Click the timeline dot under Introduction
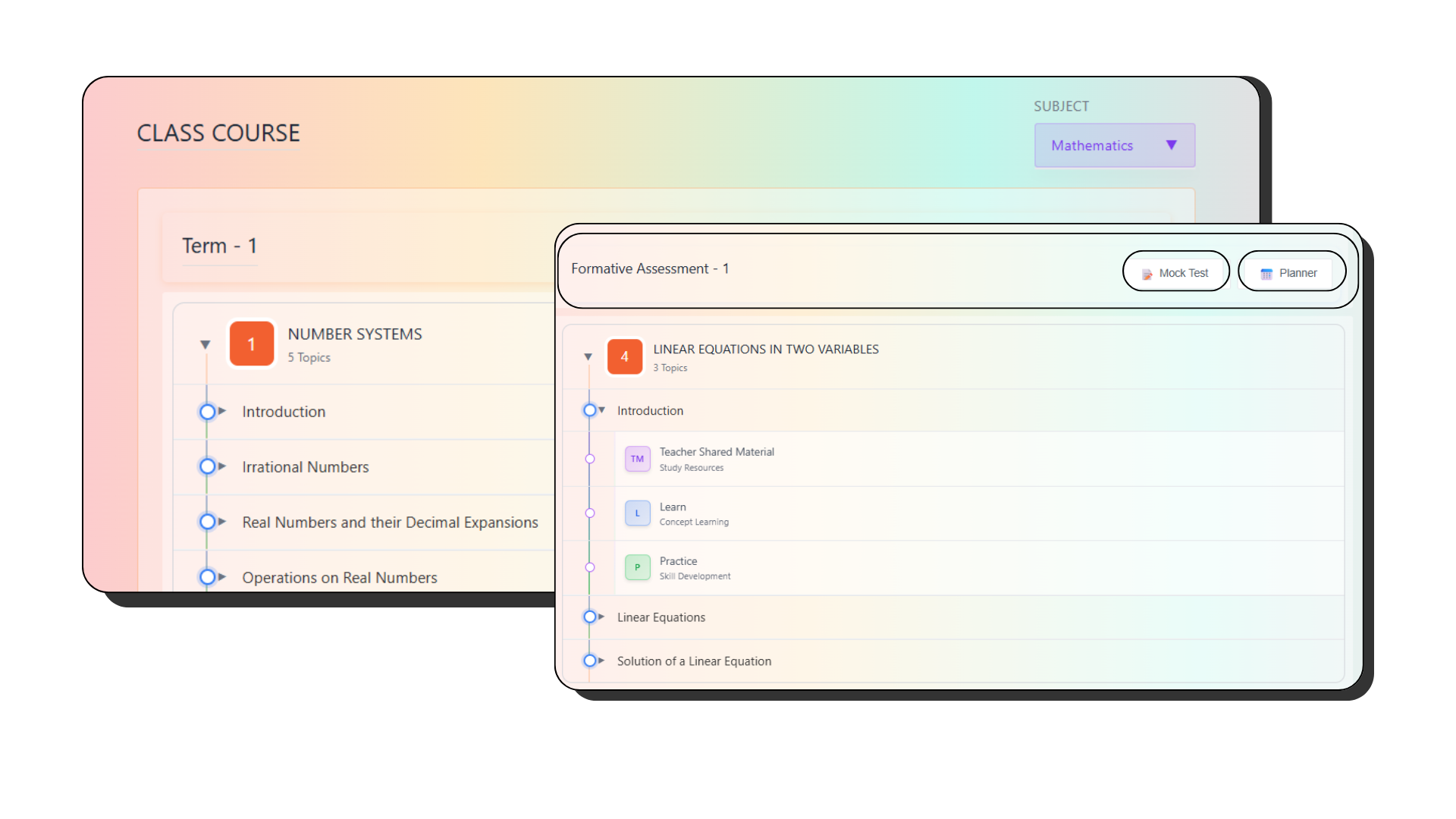 point(591,459)
